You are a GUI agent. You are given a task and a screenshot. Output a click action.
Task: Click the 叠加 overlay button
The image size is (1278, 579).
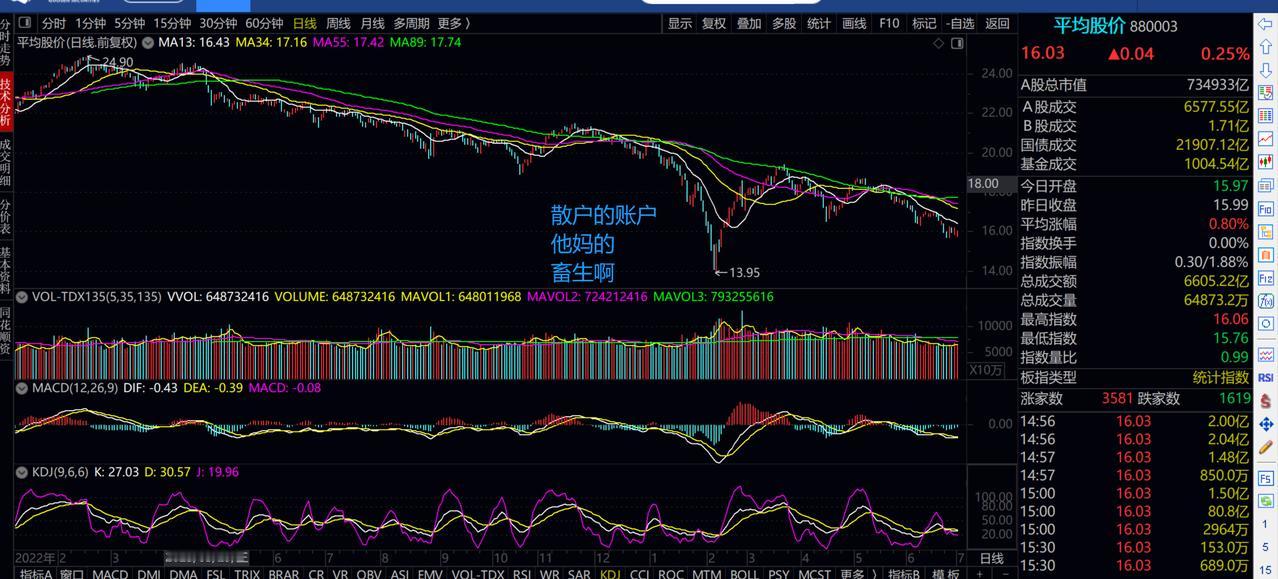(749, 23)
